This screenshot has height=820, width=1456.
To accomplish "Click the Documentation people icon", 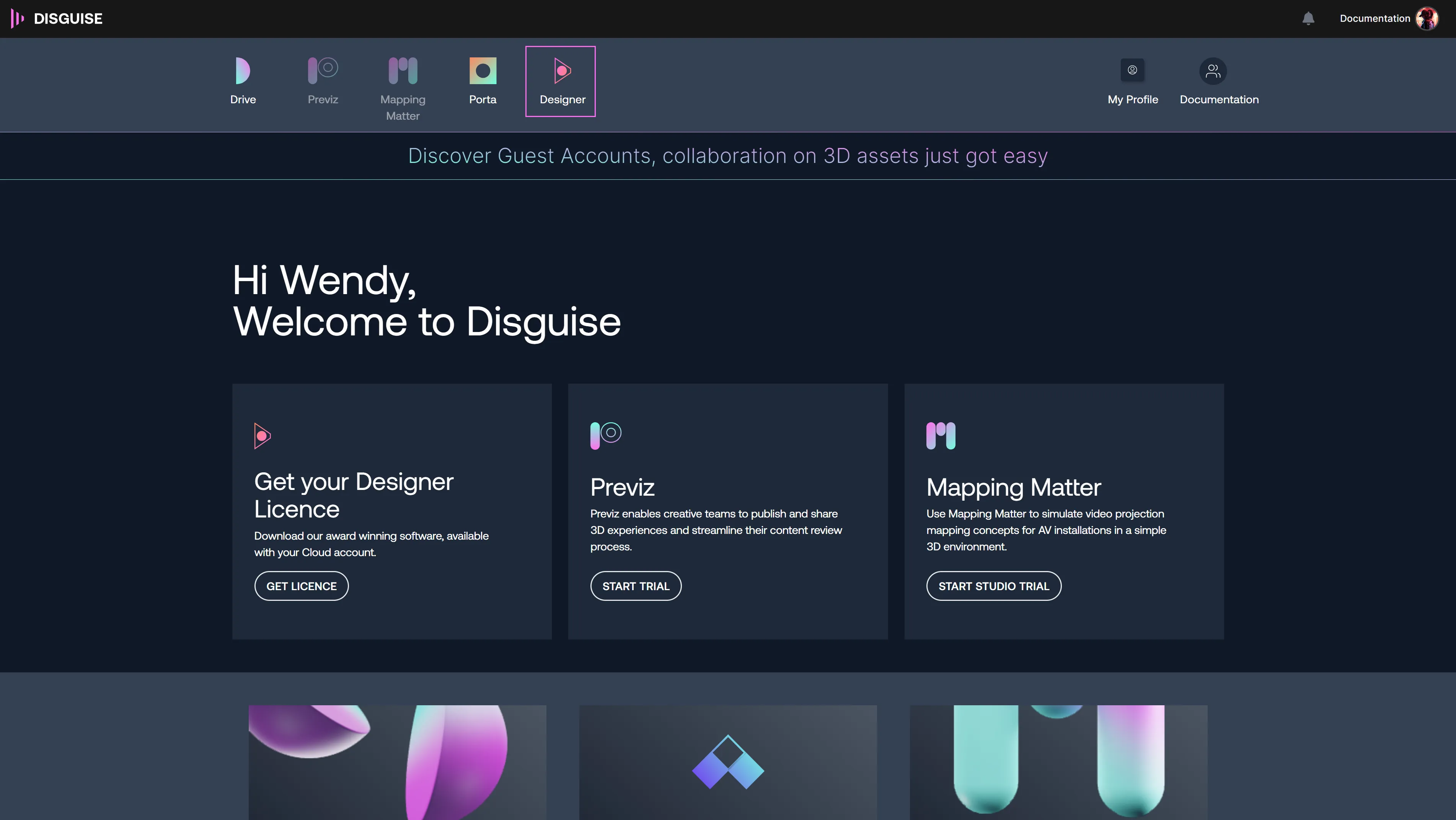I will [1213, 70].
